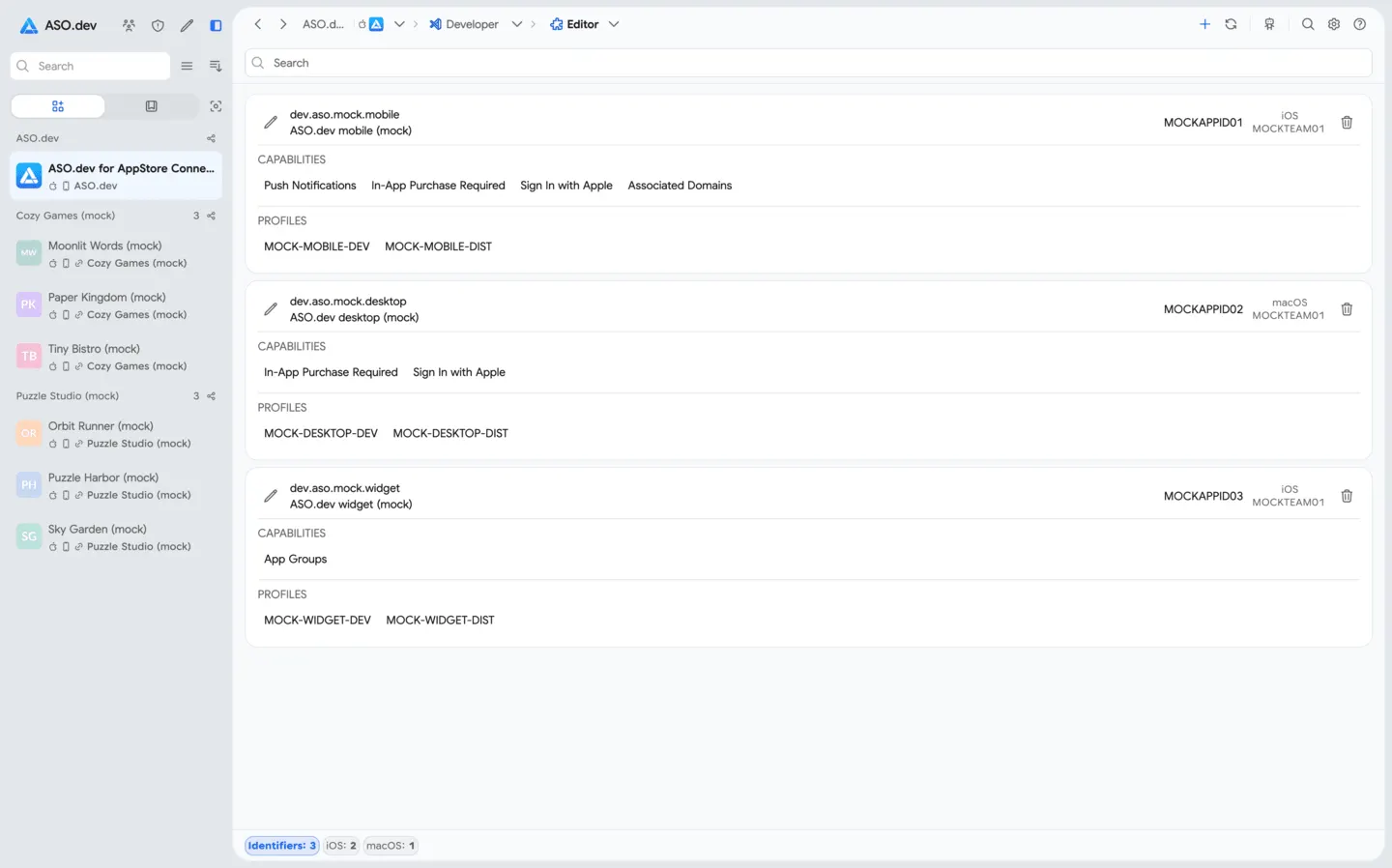Image resolution: width=1392 pixels, height=868 pixels.
Task: Open Sky Garden (mock) app
Action: click(x=116, y=537)
